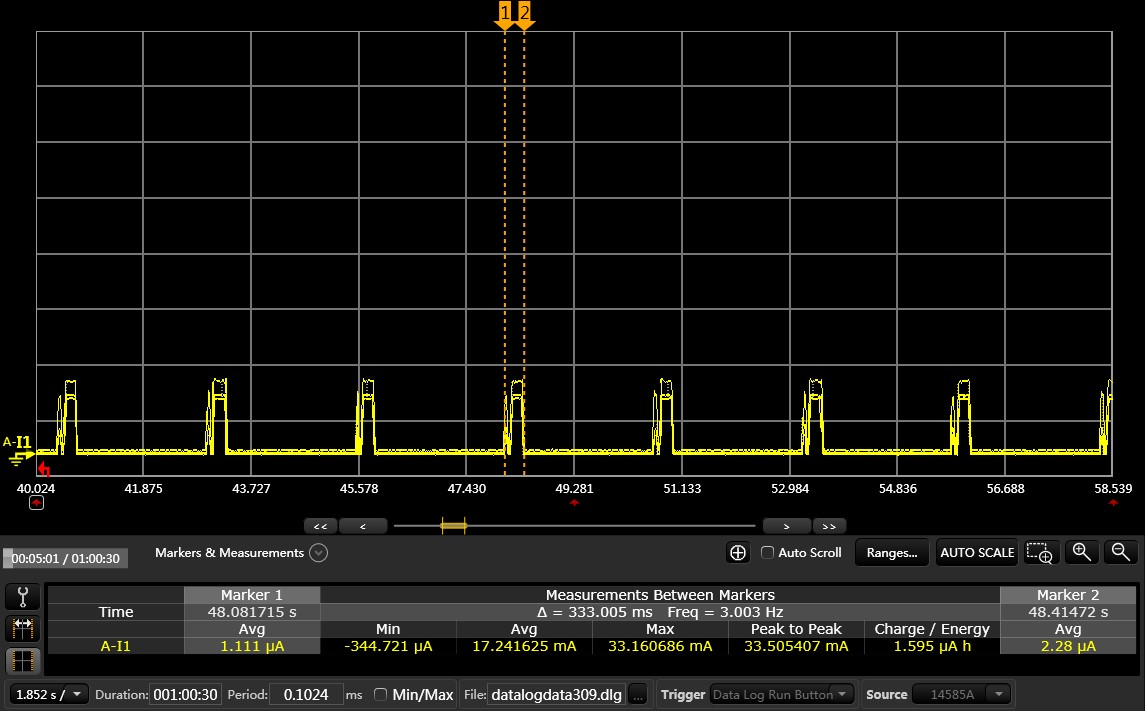The image size is (1145, 711).
Task: Click the Avg value 17.241625 mA
Action: click(524, 646)
